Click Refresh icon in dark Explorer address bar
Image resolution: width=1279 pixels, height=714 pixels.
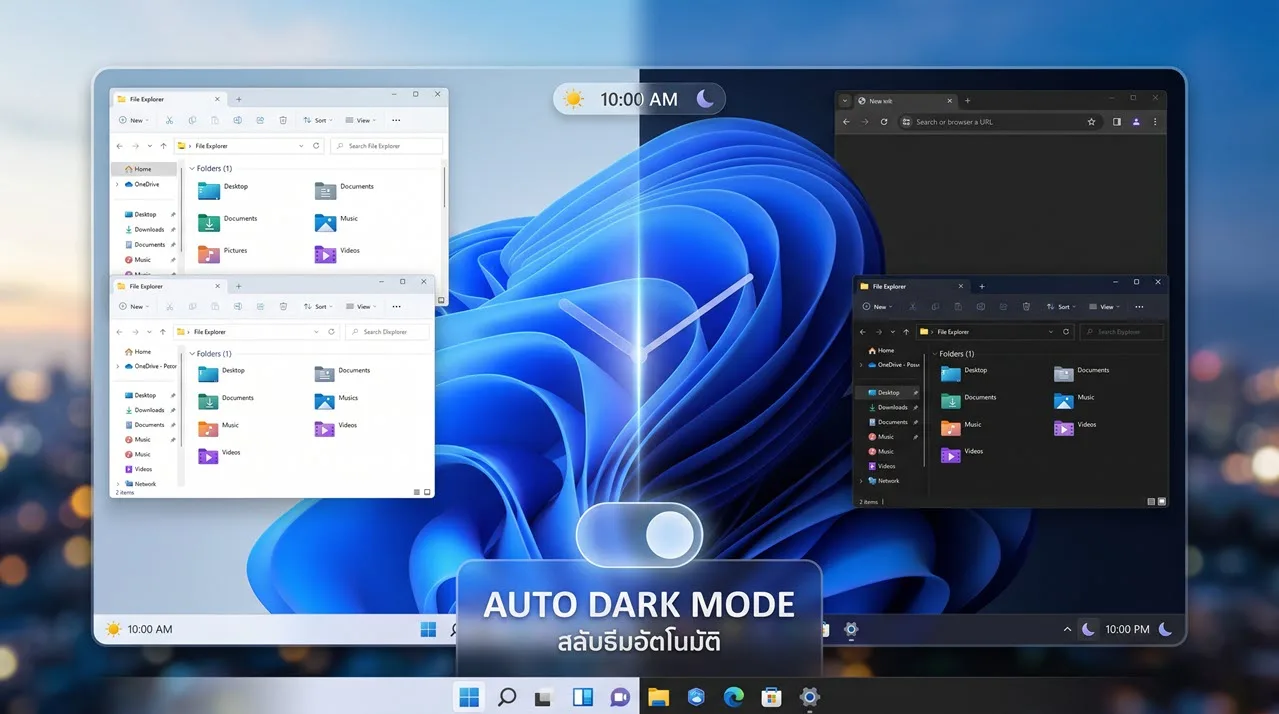[x=1066, y=332]
